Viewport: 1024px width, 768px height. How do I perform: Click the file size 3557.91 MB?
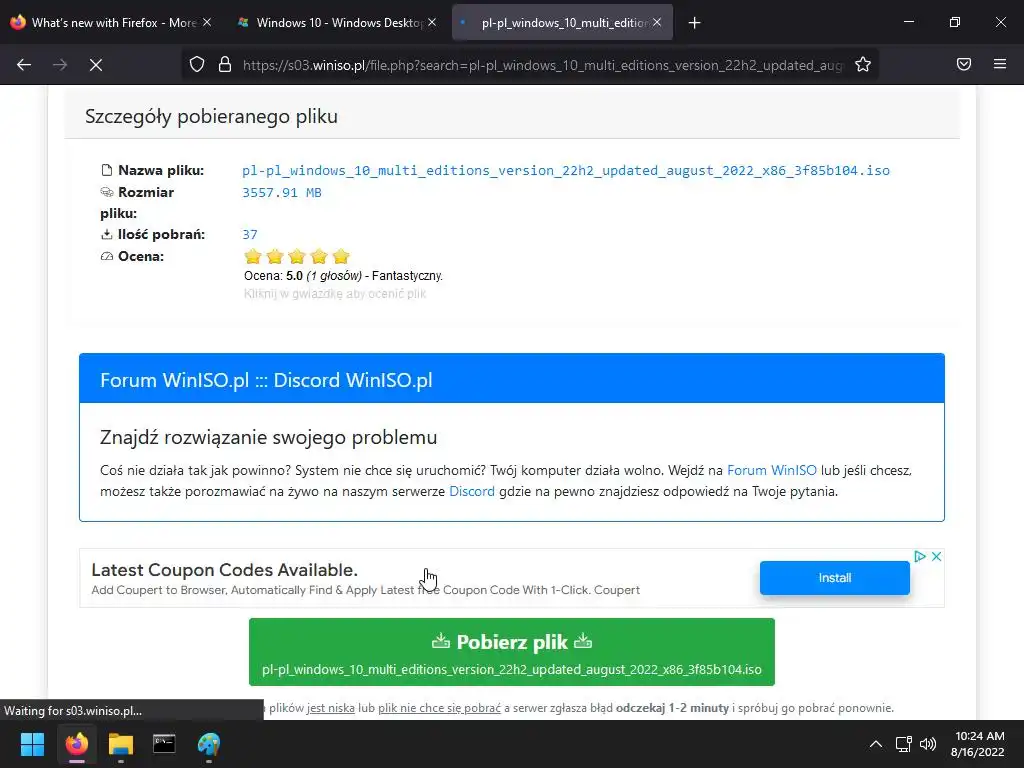pyautogui.click(x=282, y=193)
